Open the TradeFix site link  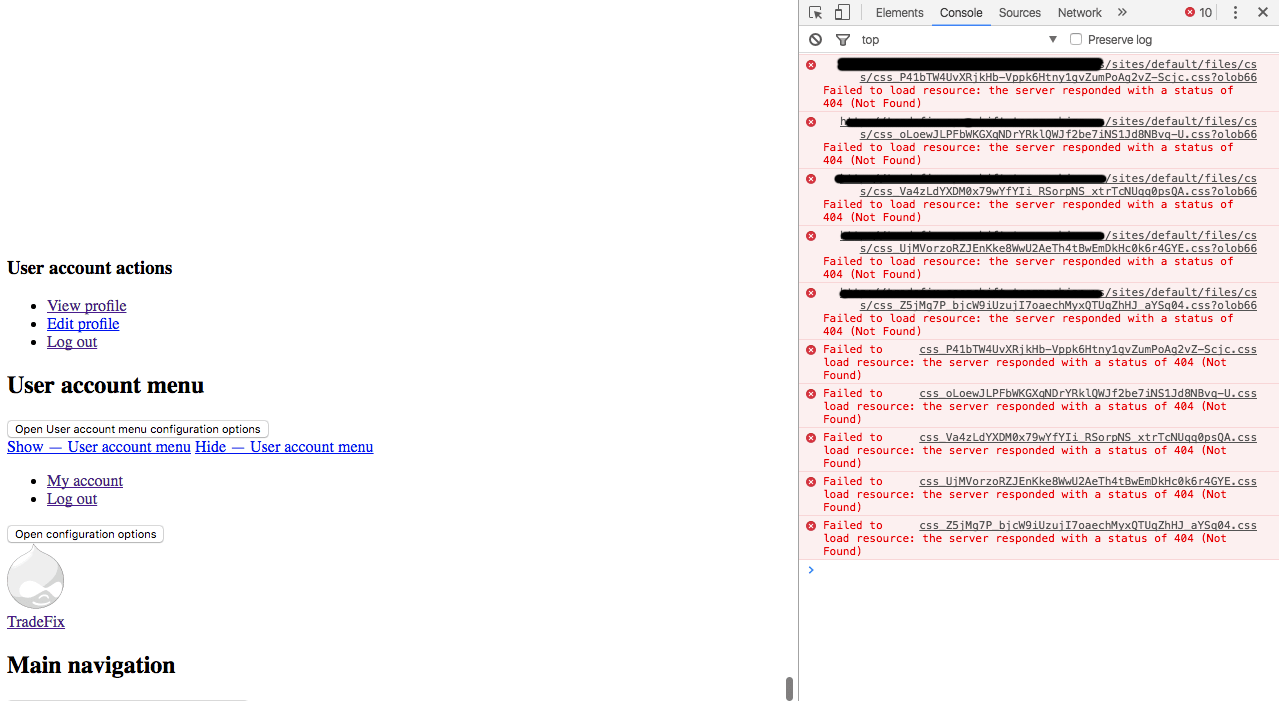pyautogui.click(x=36, y=622)
